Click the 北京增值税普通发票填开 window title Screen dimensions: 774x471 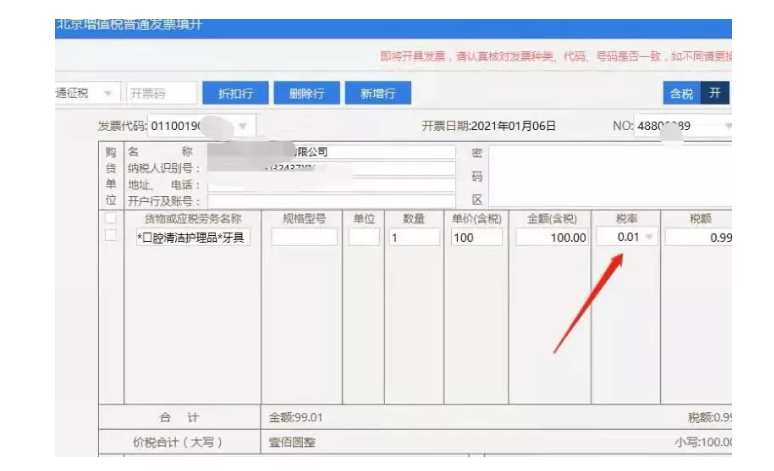[129, 25]
